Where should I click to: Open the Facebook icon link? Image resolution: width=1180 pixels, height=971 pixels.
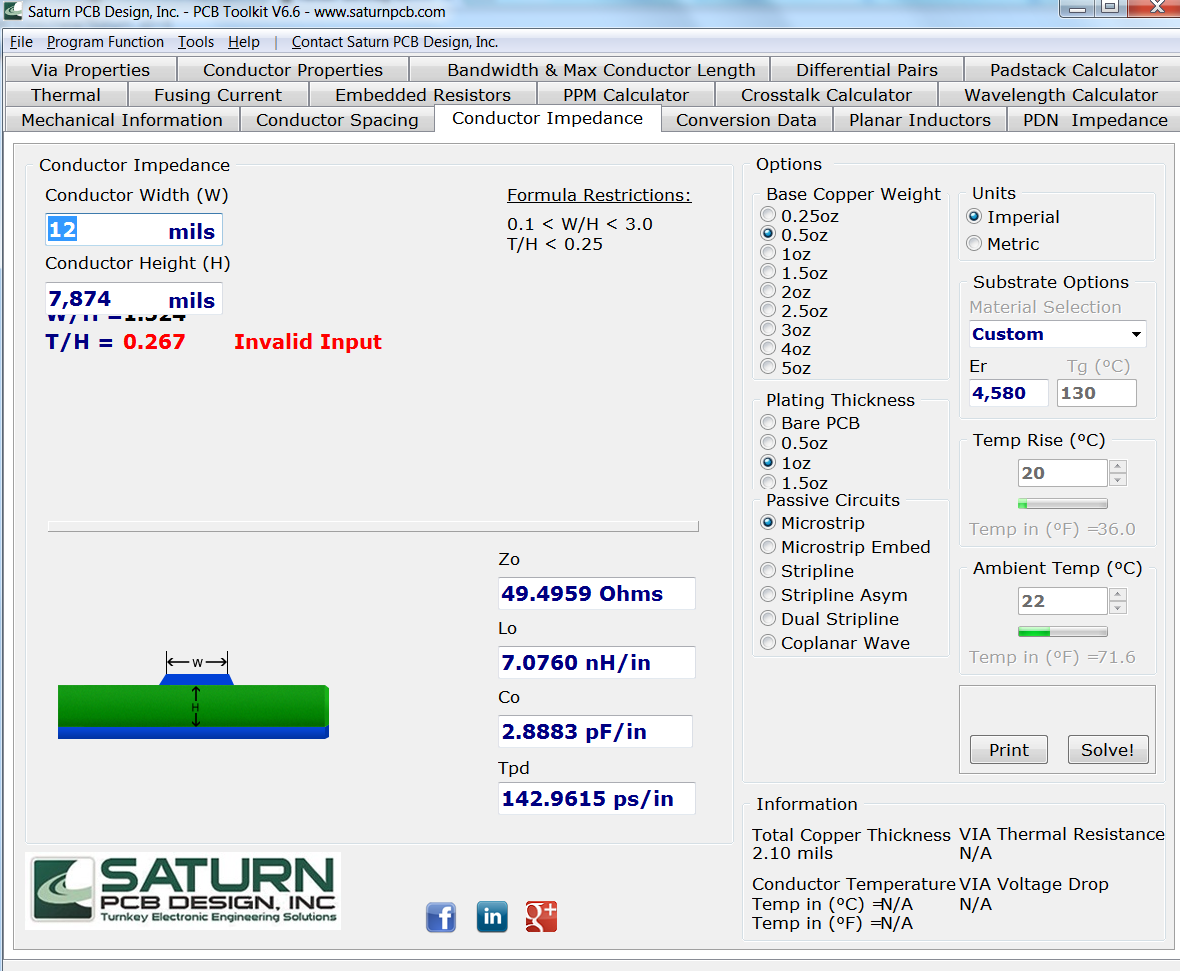(x=441, y=917)
